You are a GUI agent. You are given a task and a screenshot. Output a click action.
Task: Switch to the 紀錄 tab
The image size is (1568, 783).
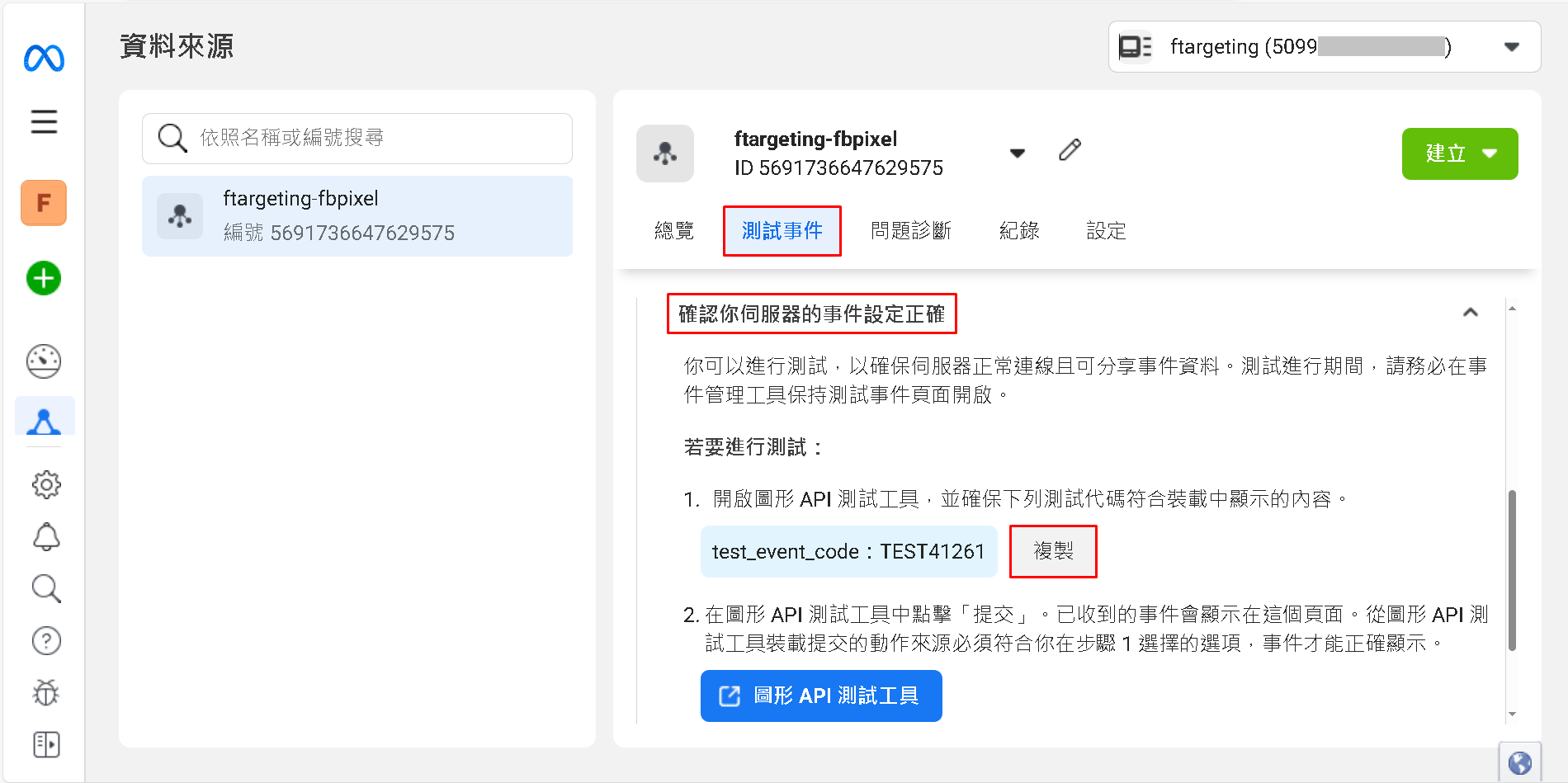[x=1020, y=231]
